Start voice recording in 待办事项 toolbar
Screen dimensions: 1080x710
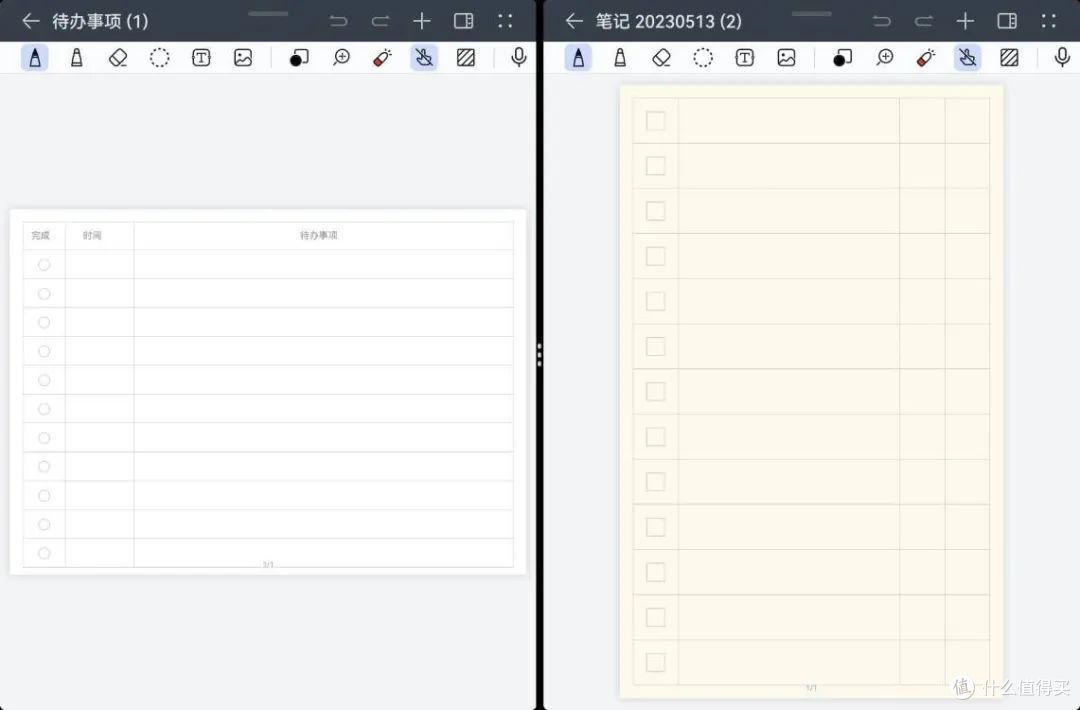tap(519, 58)
